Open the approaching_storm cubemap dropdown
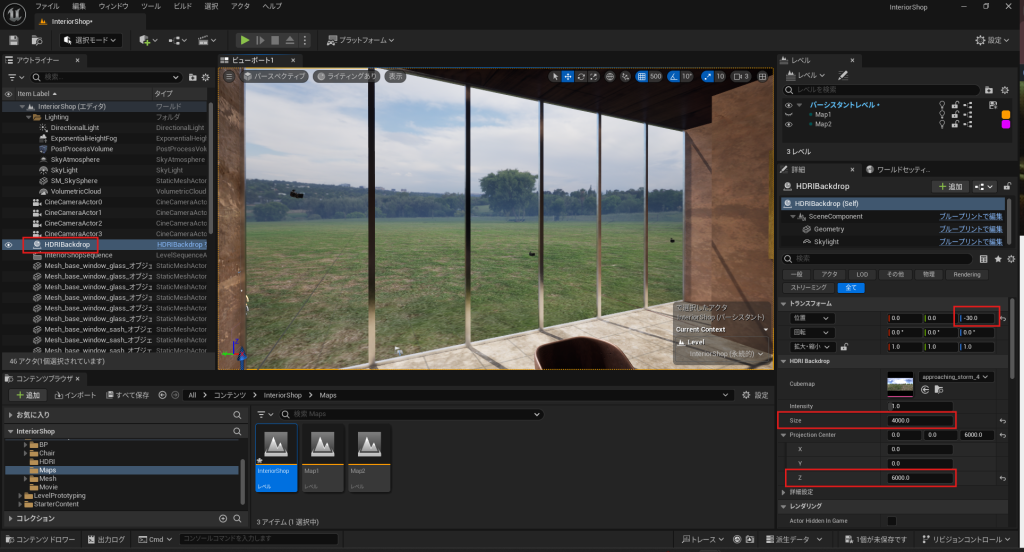The image size is (1024, 552). [x=958, y=377]
